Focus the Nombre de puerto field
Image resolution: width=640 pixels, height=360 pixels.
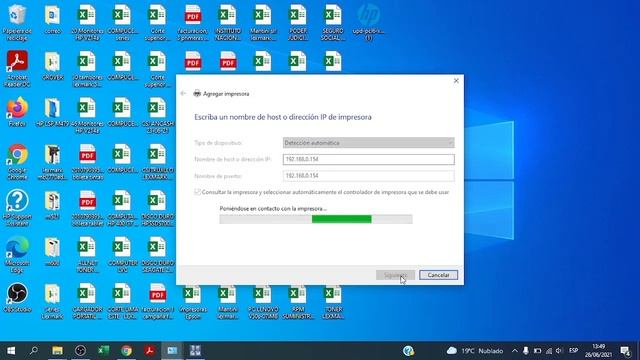pyautogui.click(x=368, y=176)
